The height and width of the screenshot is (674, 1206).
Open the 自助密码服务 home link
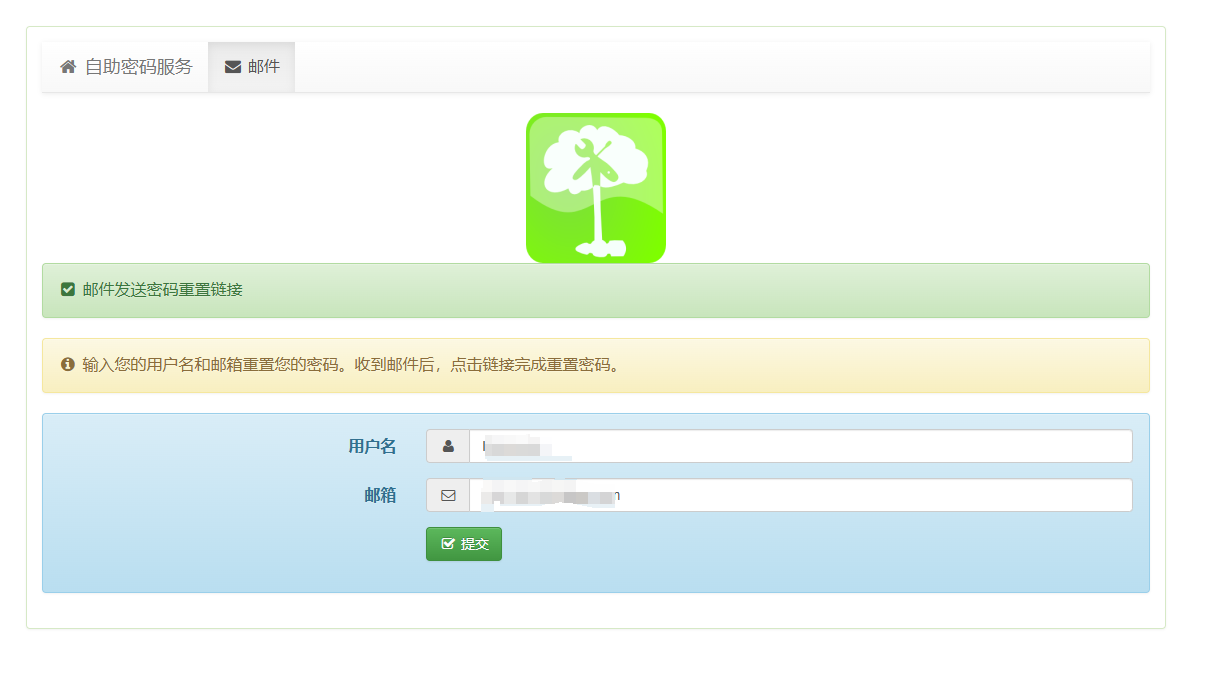click(126, 67)
